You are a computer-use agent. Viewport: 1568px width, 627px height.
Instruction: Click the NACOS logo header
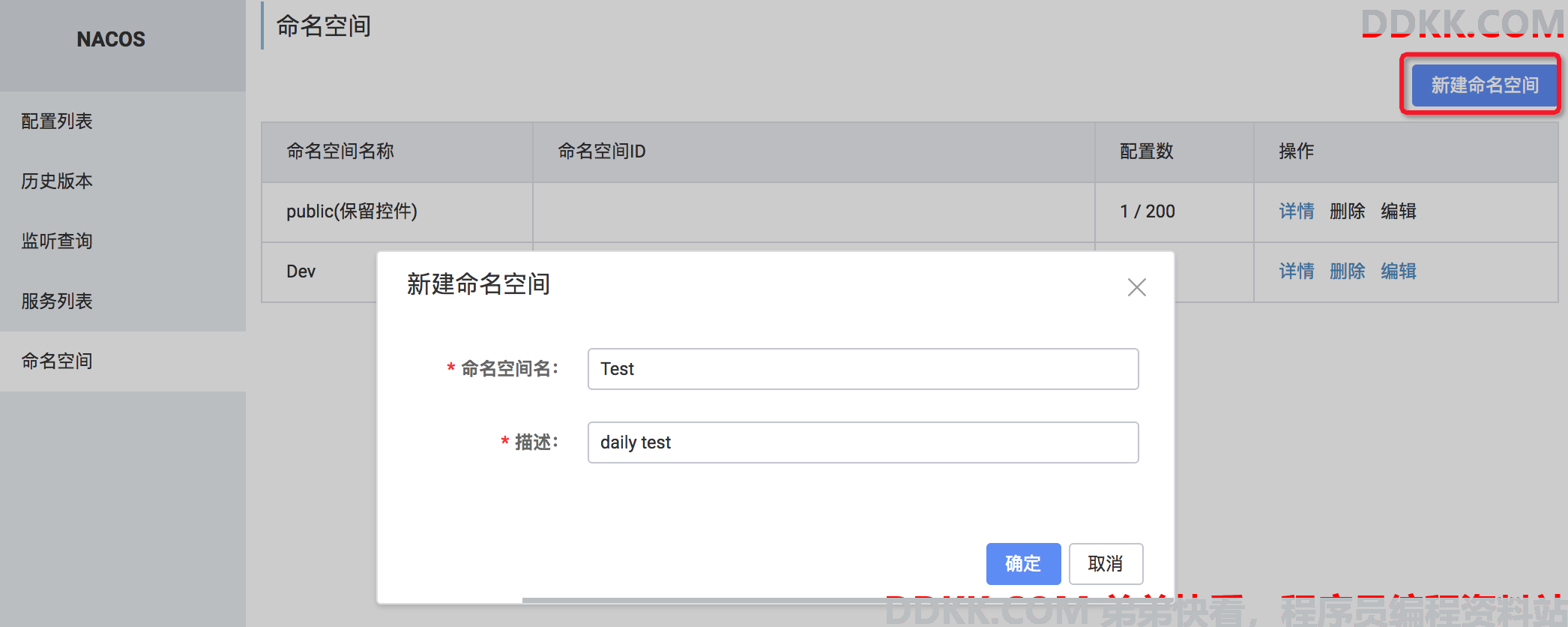coord(111,39)
